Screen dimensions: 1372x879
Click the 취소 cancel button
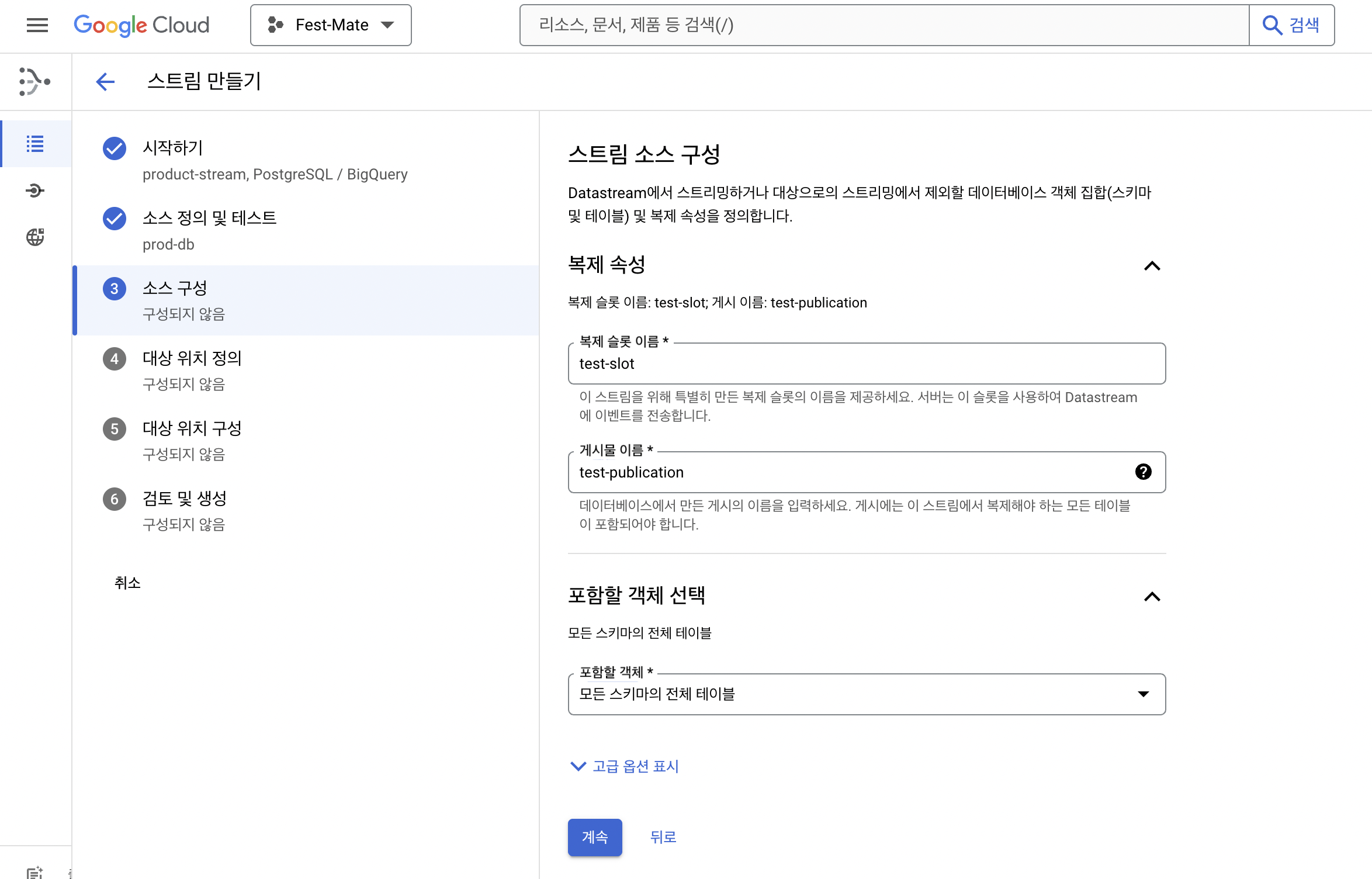point(127,583)
